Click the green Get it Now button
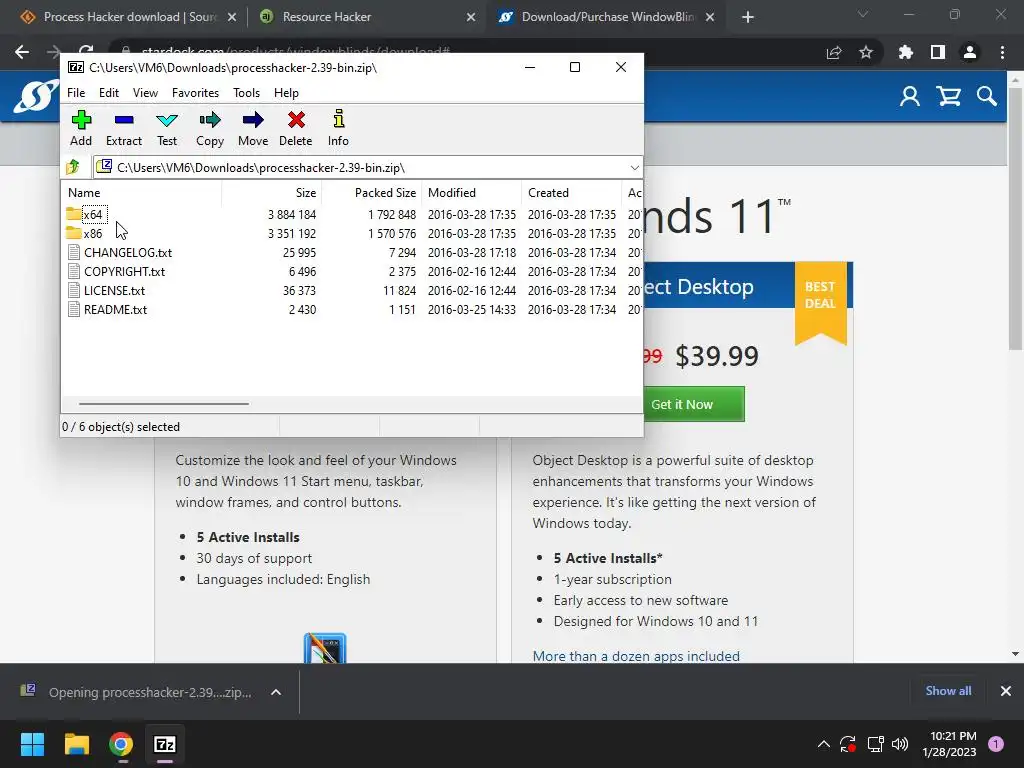Screen dimensions: 1024x768 click(693, 404)
